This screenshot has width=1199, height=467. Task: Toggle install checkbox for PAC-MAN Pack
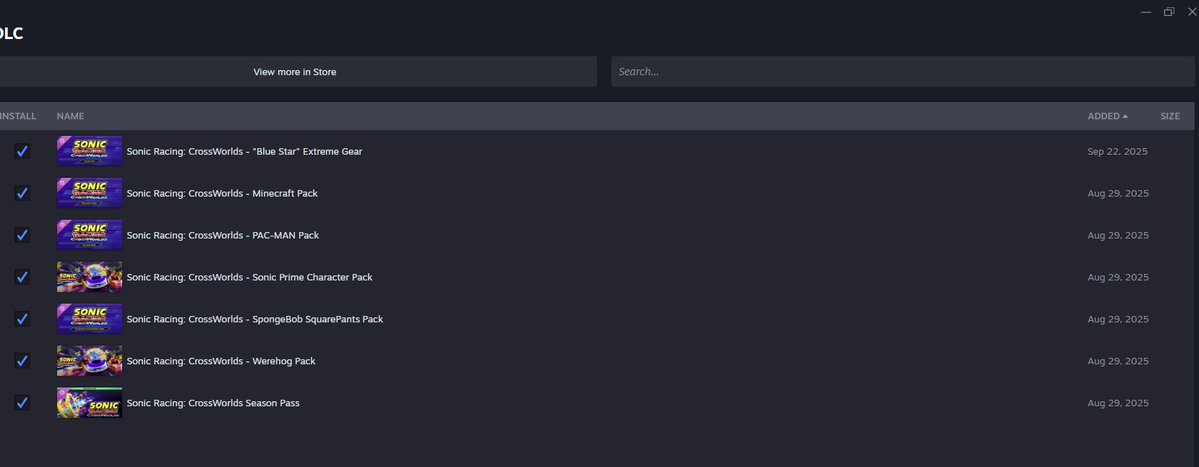[22, 235]
